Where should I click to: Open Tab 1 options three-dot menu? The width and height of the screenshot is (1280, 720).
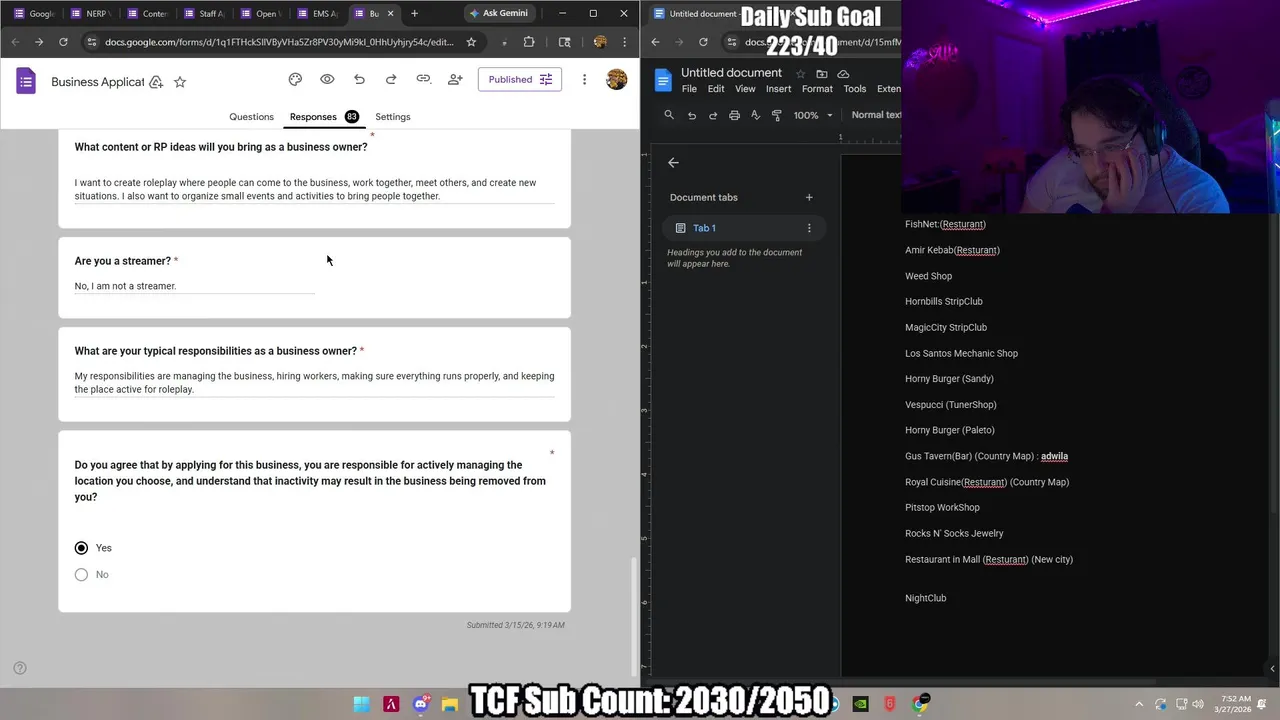point(809,228)
